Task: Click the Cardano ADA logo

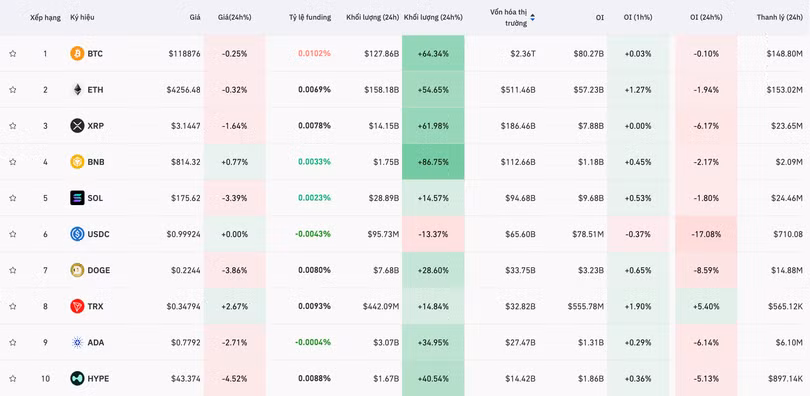Action: [x=77, y=342]
